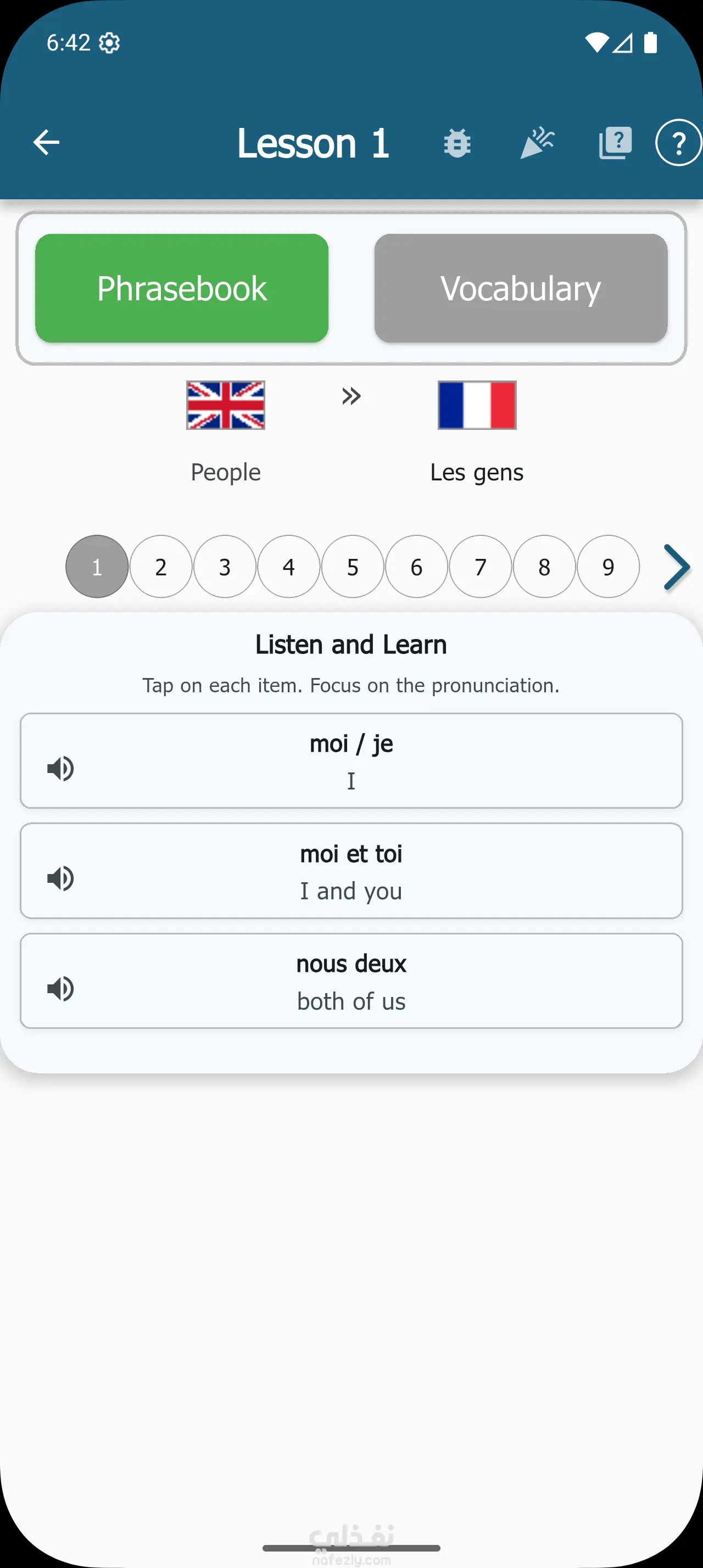Open the help question mark icon
Screen dimensions: 703x1568
click(x=678, y=142)
